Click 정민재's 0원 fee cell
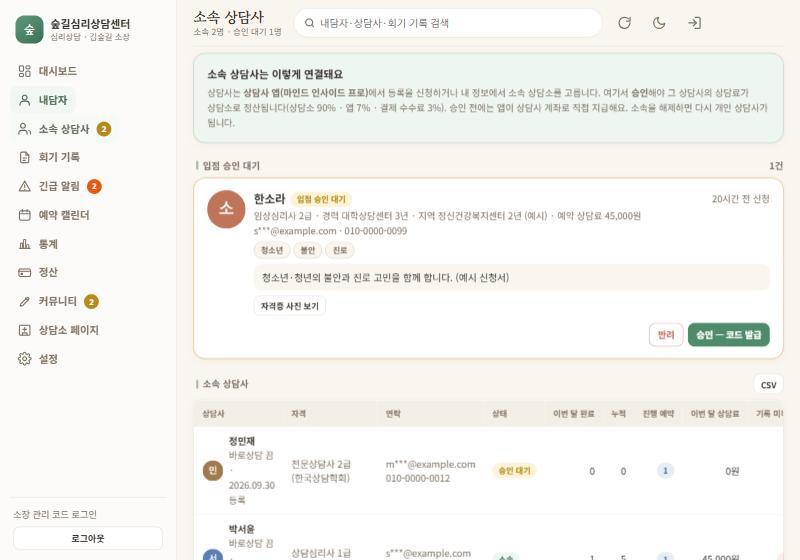The image size is (800, 560). coord(732,471)
